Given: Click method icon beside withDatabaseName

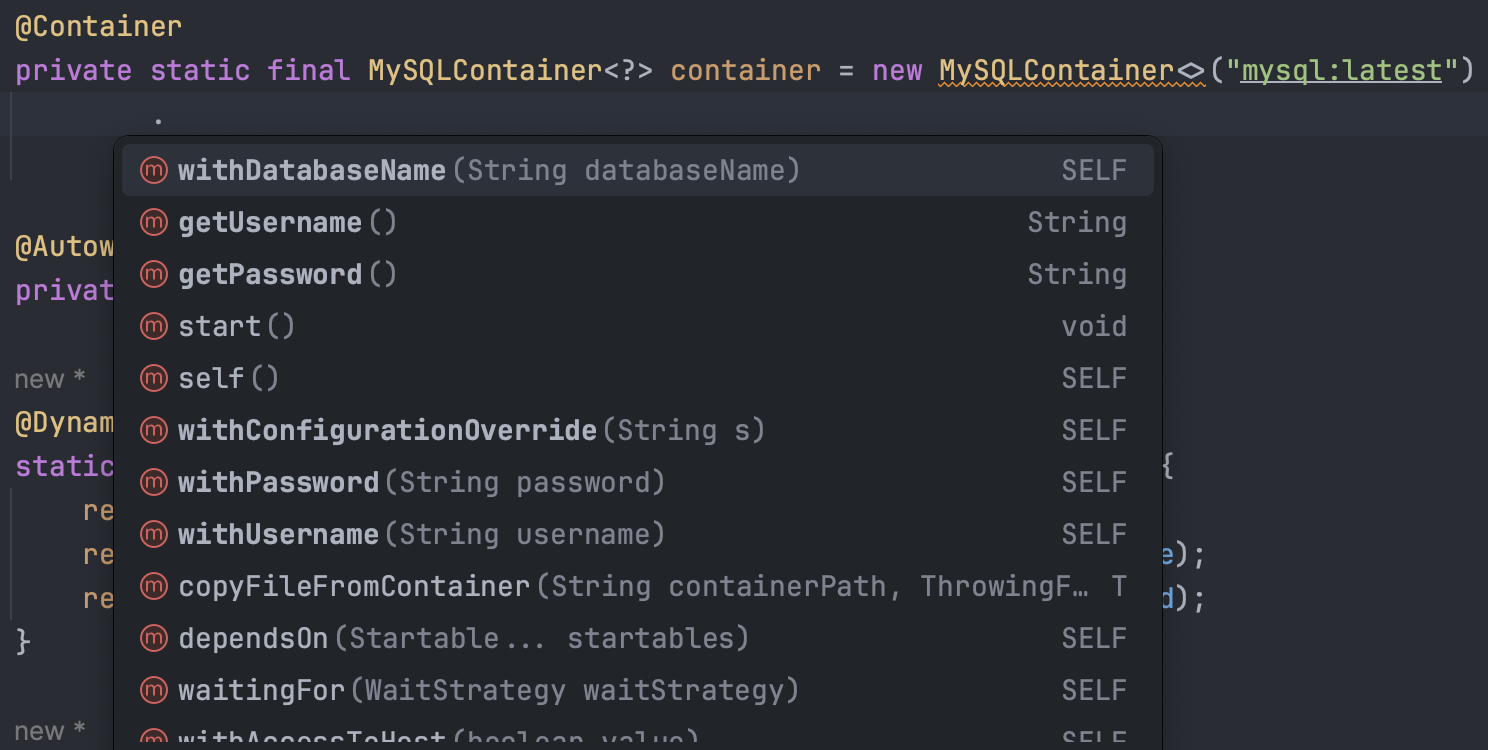Looking at the screenshot, I should [153, 171].
